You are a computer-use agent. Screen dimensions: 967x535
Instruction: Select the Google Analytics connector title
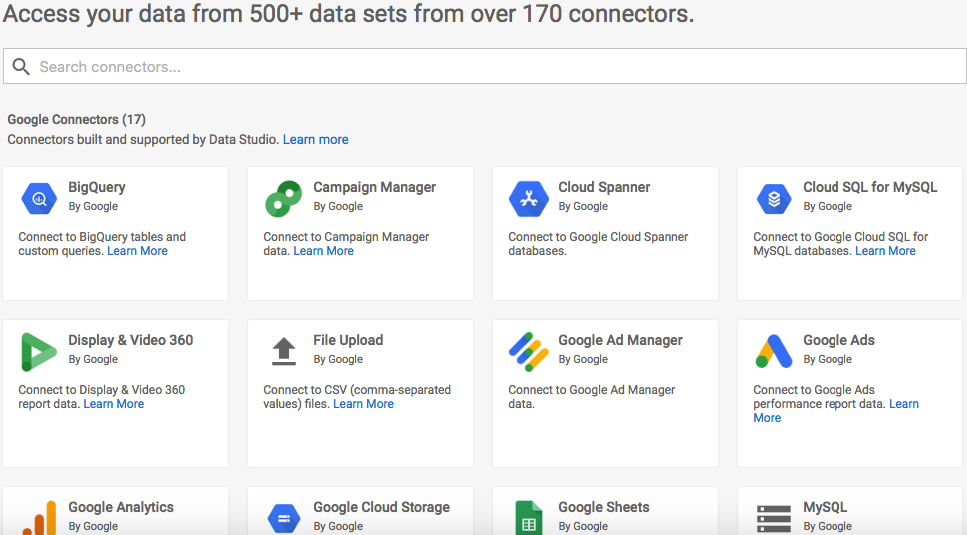click(121, 507)
